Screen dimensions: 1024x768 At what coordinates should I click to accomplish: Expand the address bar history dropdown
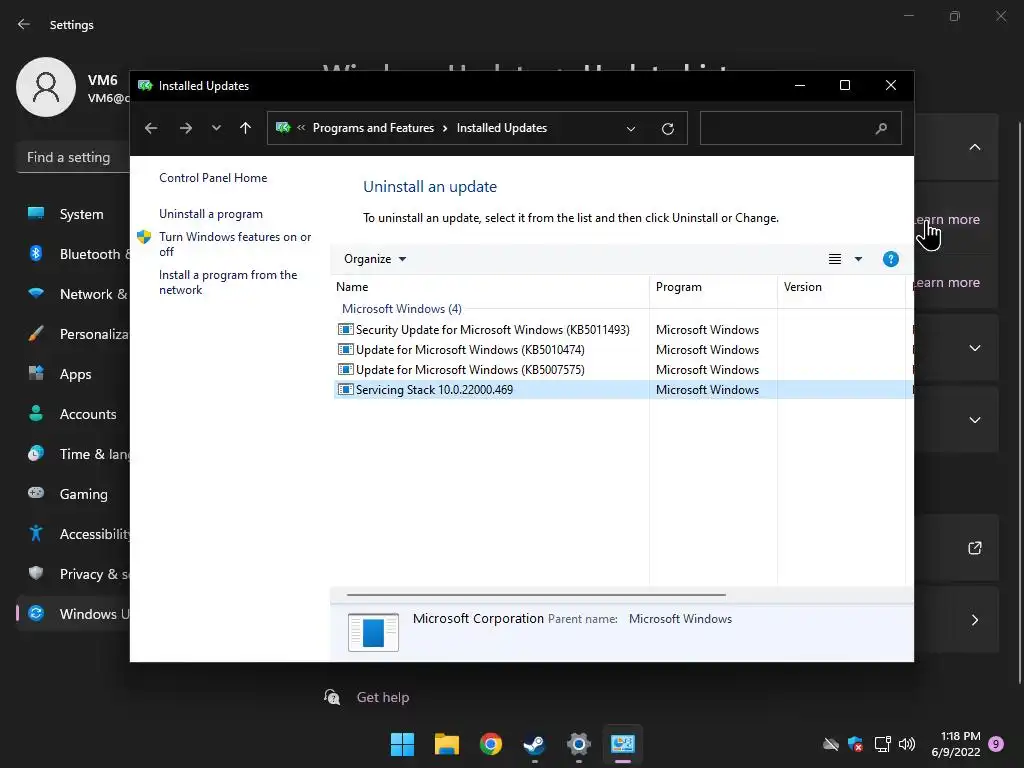[631, 129]
